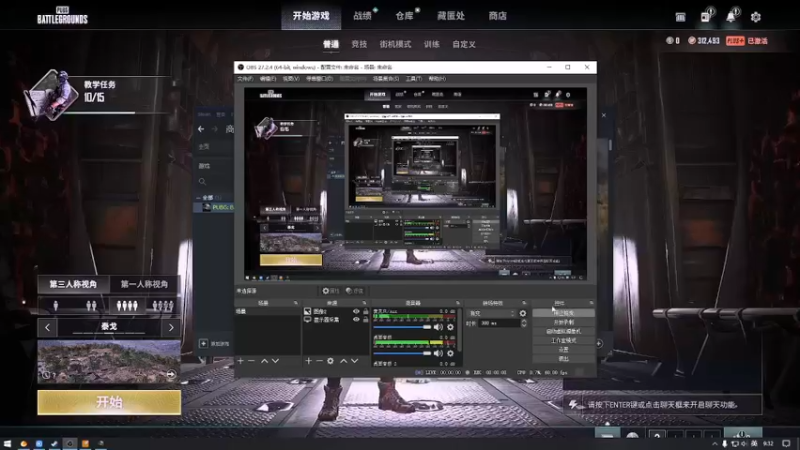Open source properties gear in Sources toolbar
This screenshot has height=450, width=800.
[330, 361]
